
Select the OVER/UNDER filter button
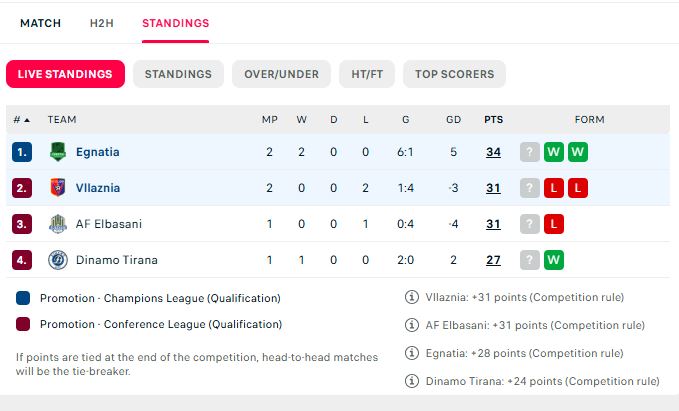[x=281, y=74]
